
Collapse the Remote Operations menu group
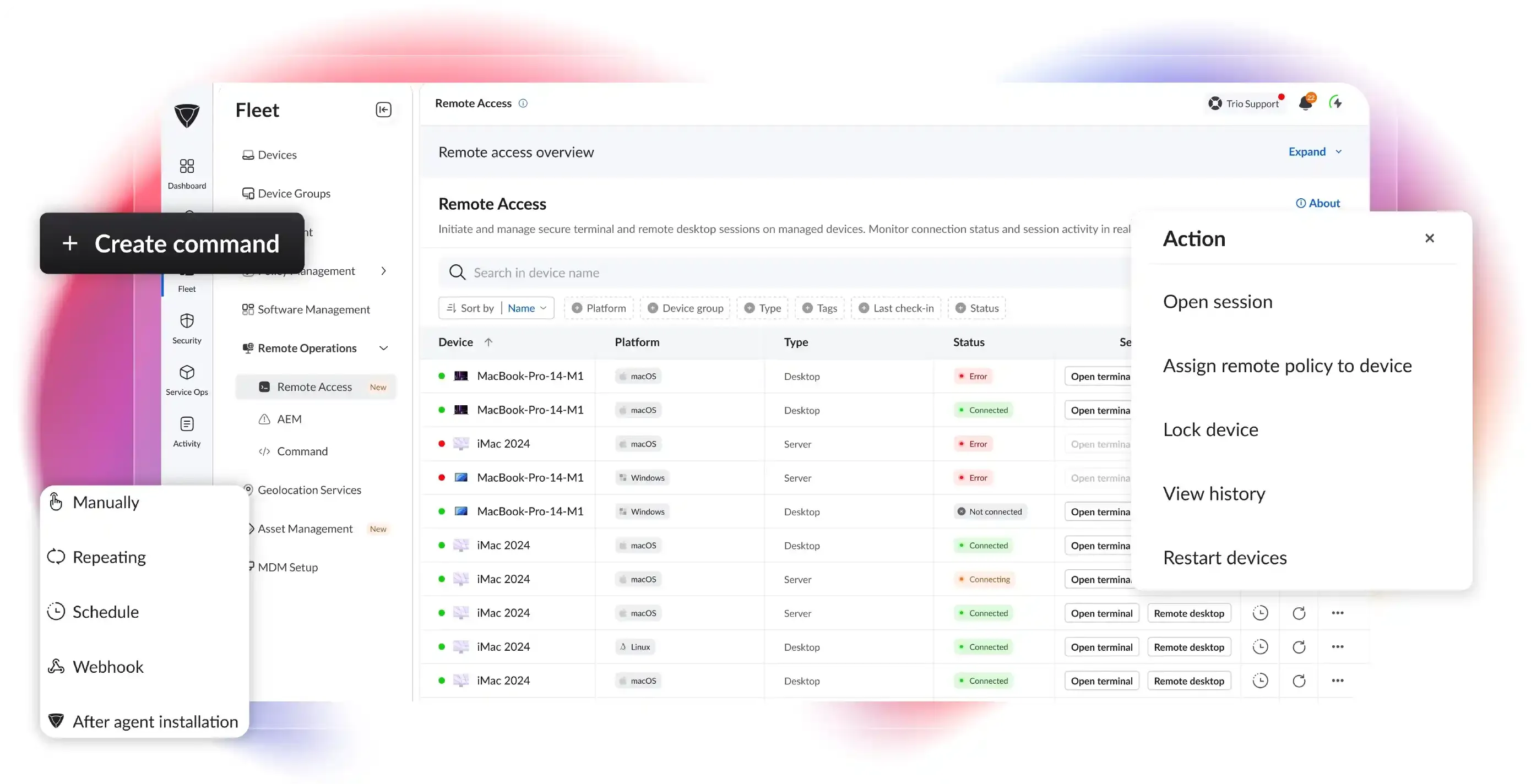point(383,348)
